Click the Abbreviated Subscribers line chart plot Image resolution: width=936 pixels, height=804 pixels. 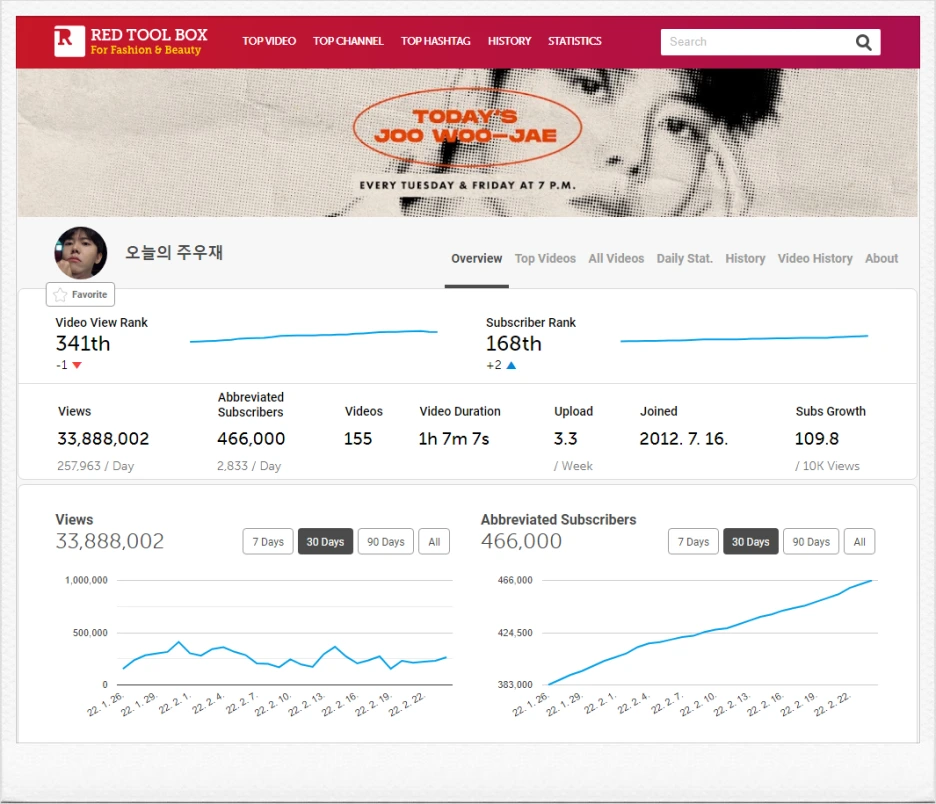click(x=710, y=633)
